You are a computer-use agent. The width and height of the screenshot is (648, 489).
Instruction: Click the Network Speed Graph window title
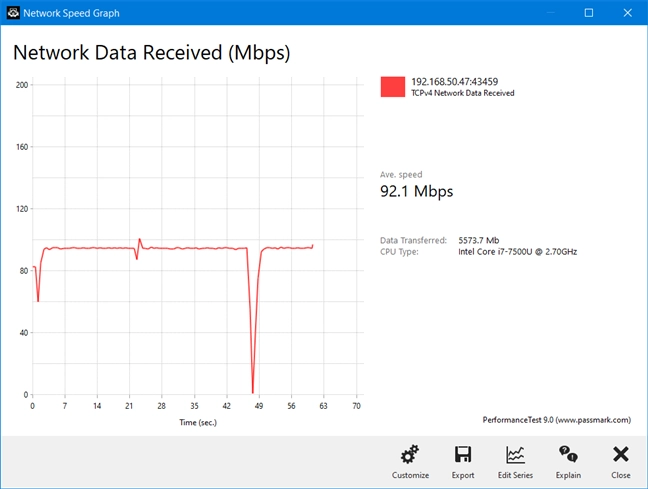[x=71, y=13]
